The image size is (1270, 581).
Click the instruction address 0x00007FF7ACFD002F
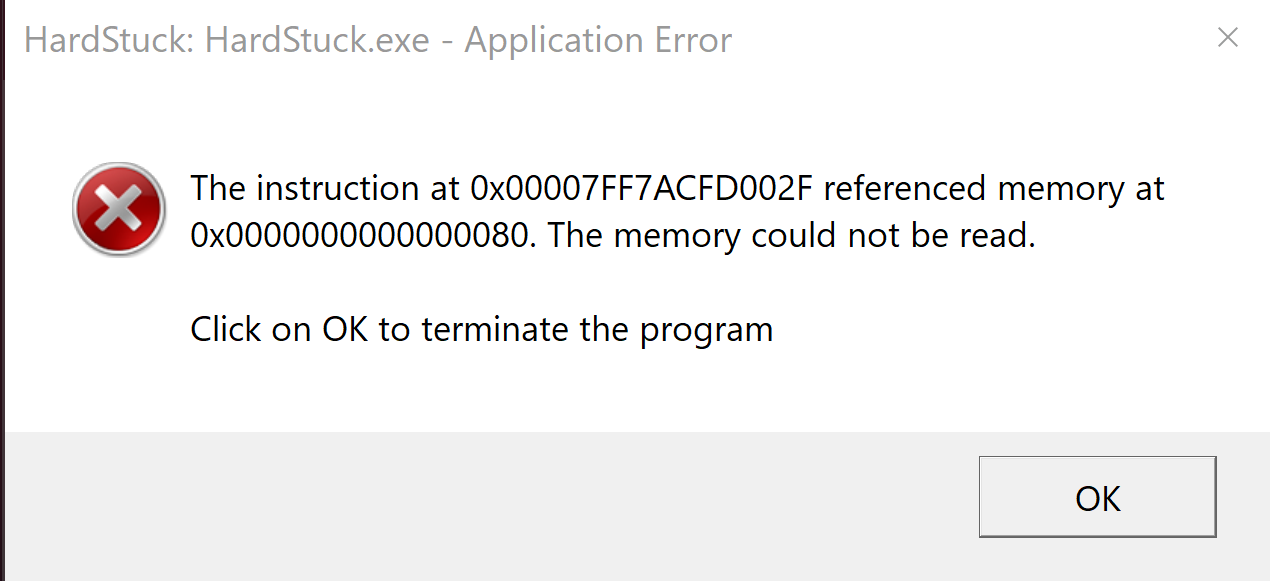pyautogui.click(x=642, y=188)
